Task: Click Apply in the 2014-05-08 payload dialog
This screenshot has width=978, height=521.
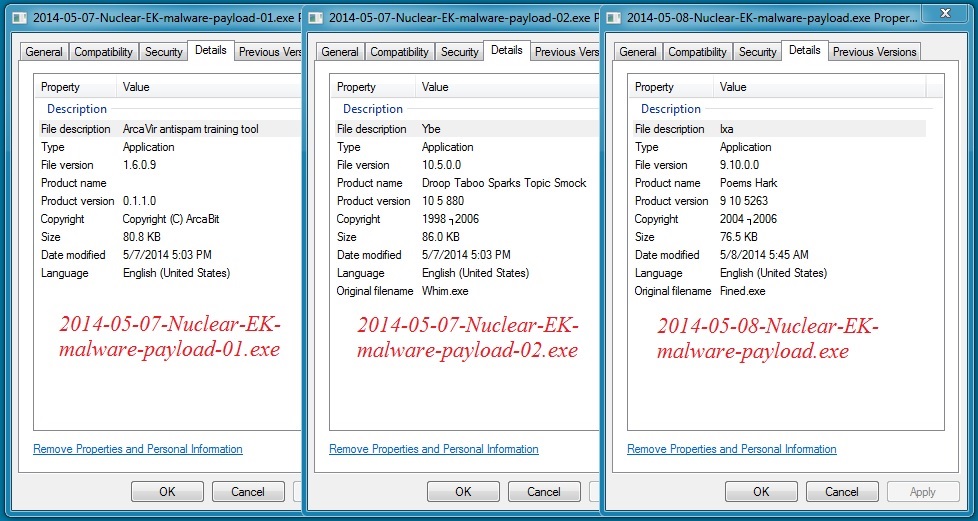Action: click(922, 491)
